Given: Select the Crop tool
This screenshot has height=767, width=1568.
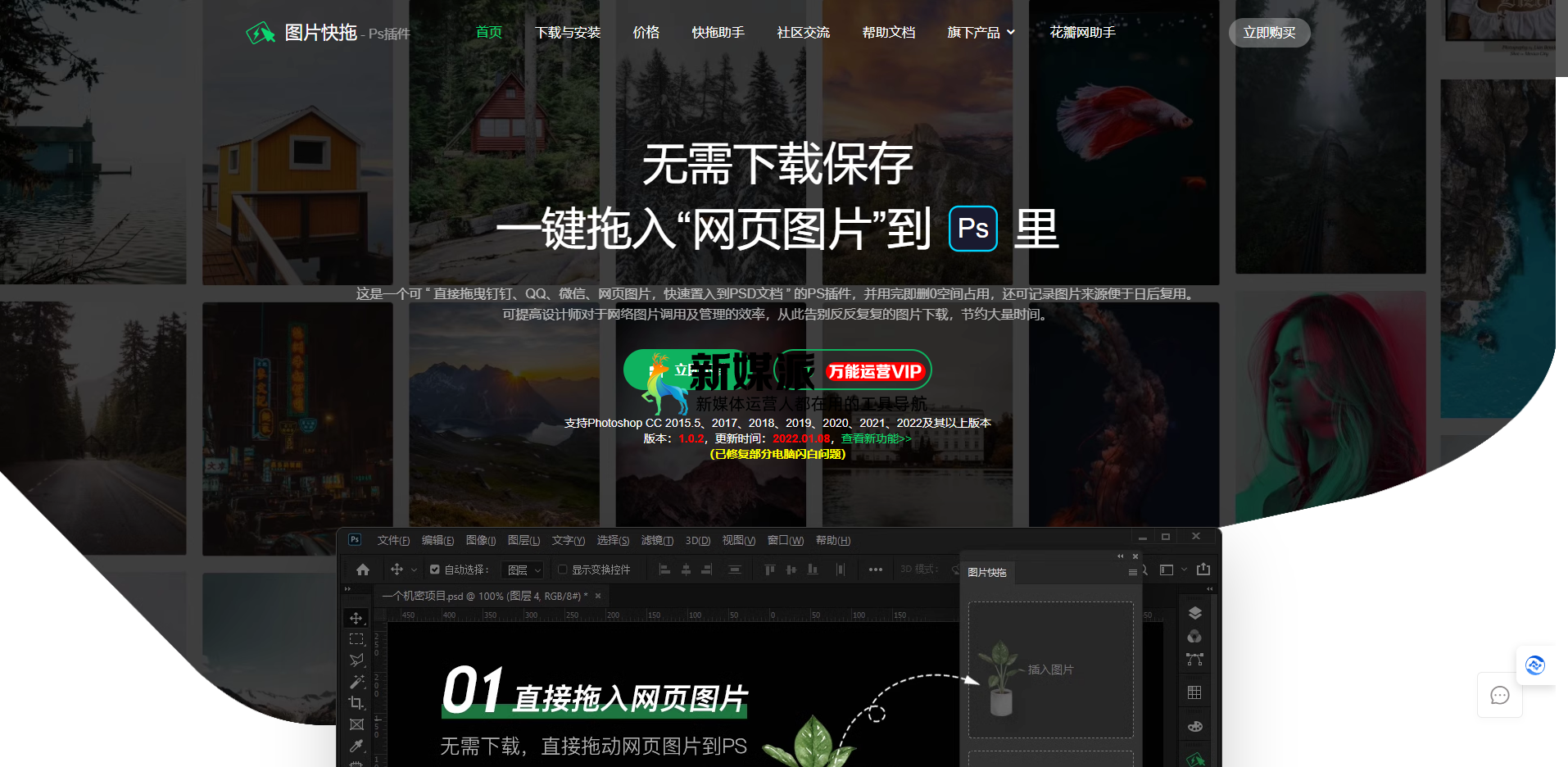Looking at the screenshot, I should tap(356, 703).
